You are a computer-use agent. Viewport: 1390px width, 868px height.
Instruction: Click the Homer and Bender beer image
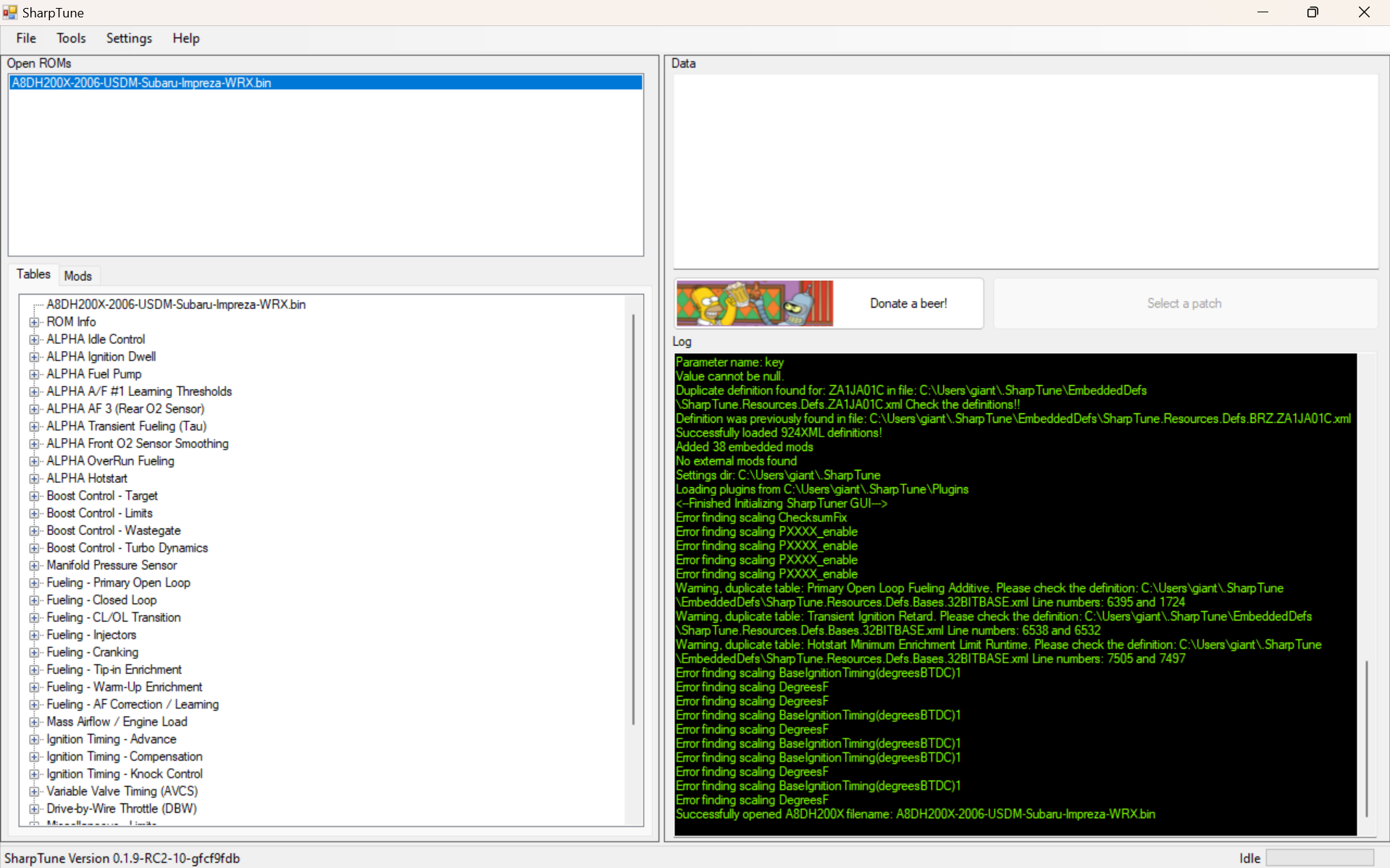(754, 303)
